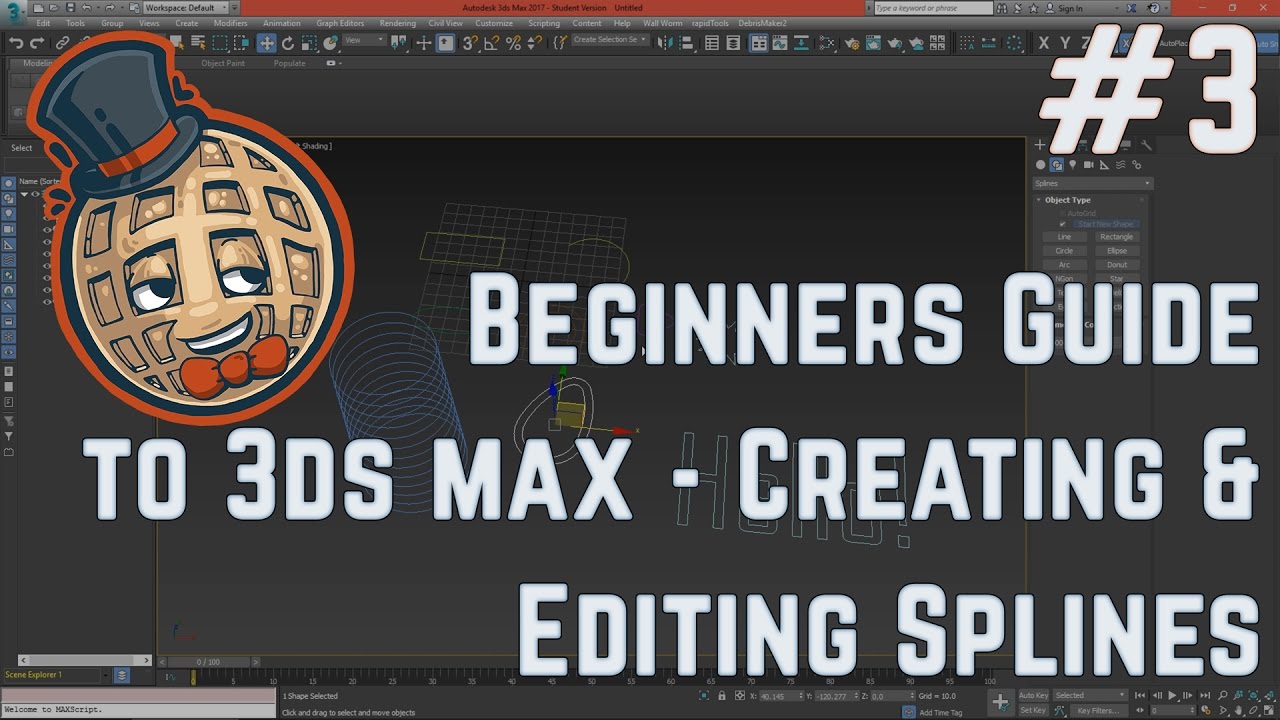Select the Geometry category in Create panel
This screenshot has width=1280, height=720.
click(x=1041, y=165)
